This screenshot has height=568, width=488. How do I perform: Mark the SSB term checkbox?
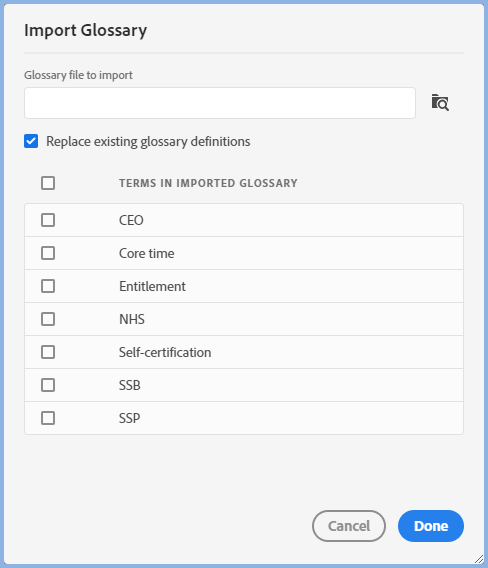point(48,385)
